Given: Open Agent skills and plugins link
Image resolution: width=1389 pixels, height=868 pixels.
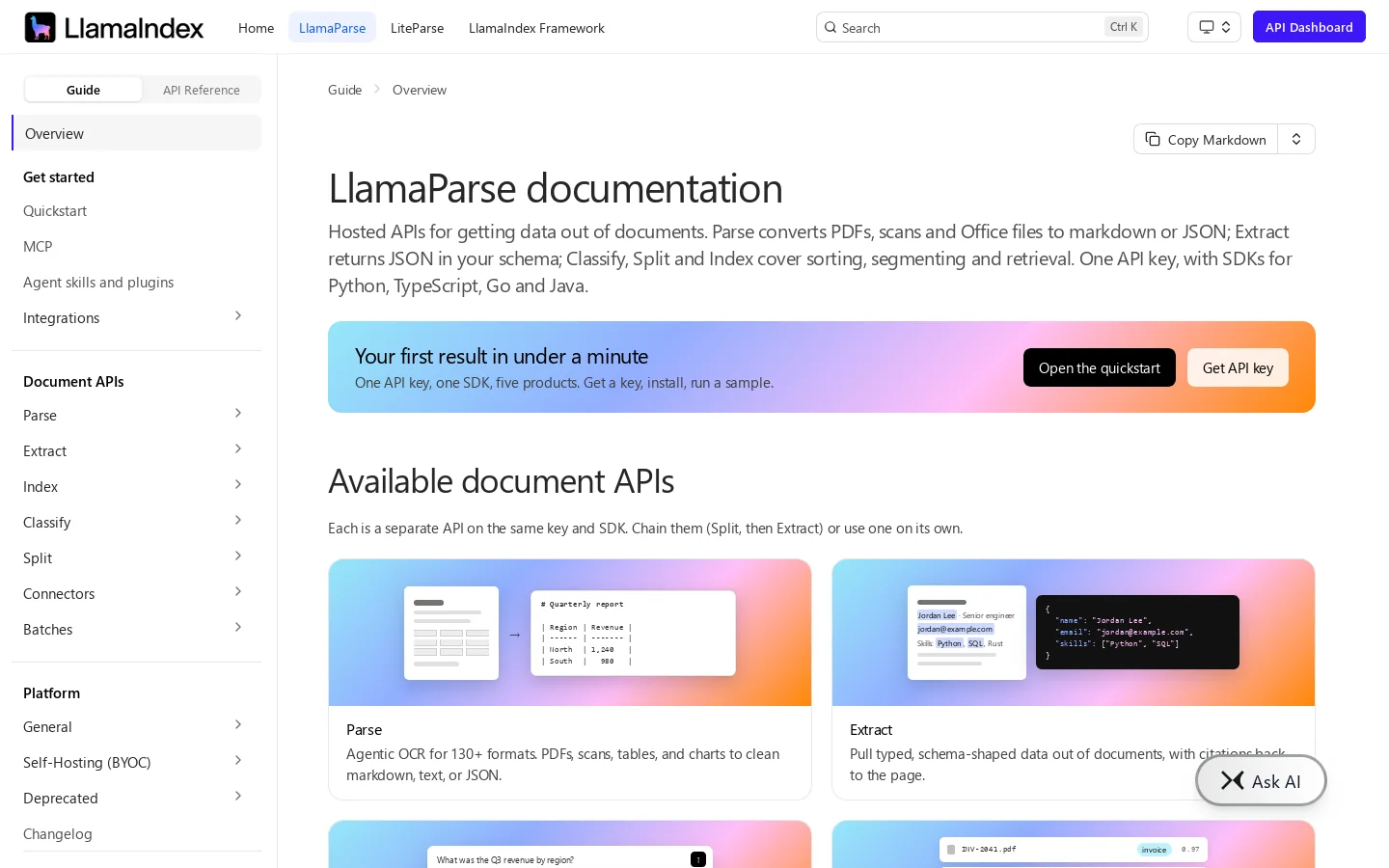Looking at the screenshot, I should coord(98,283).
